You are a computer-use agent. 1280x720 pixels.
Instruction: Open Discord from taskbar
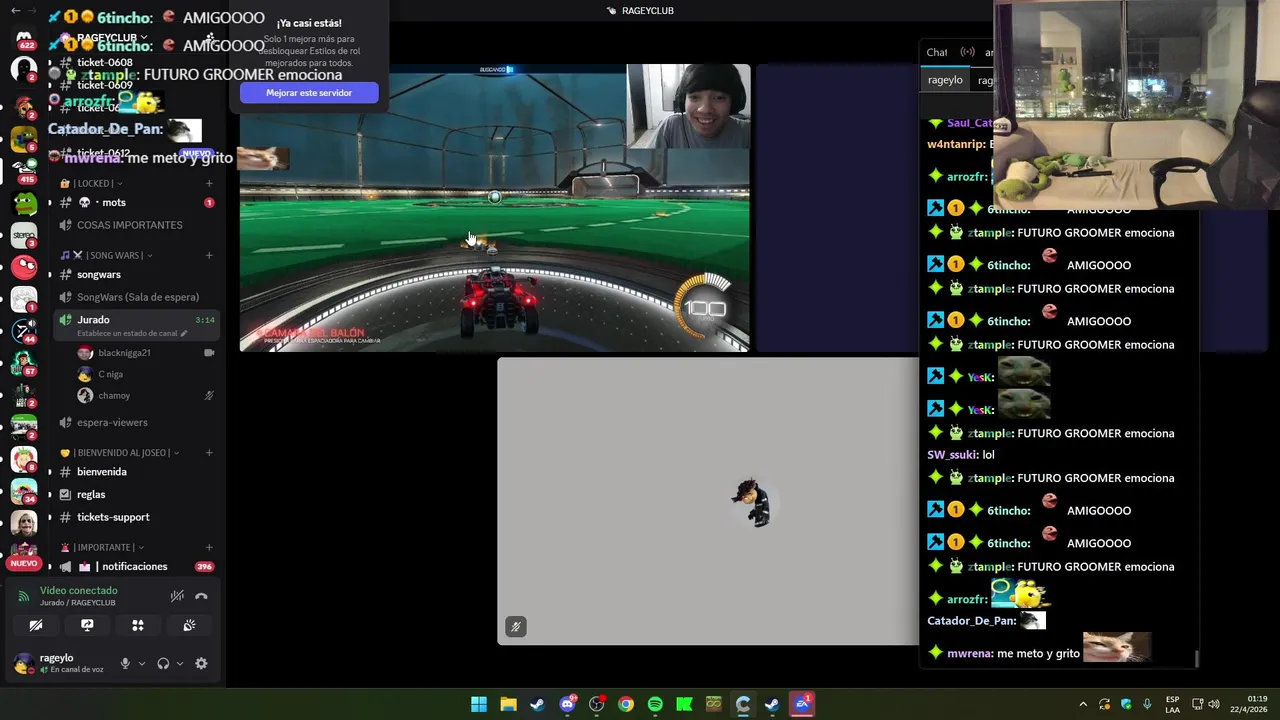567,704
